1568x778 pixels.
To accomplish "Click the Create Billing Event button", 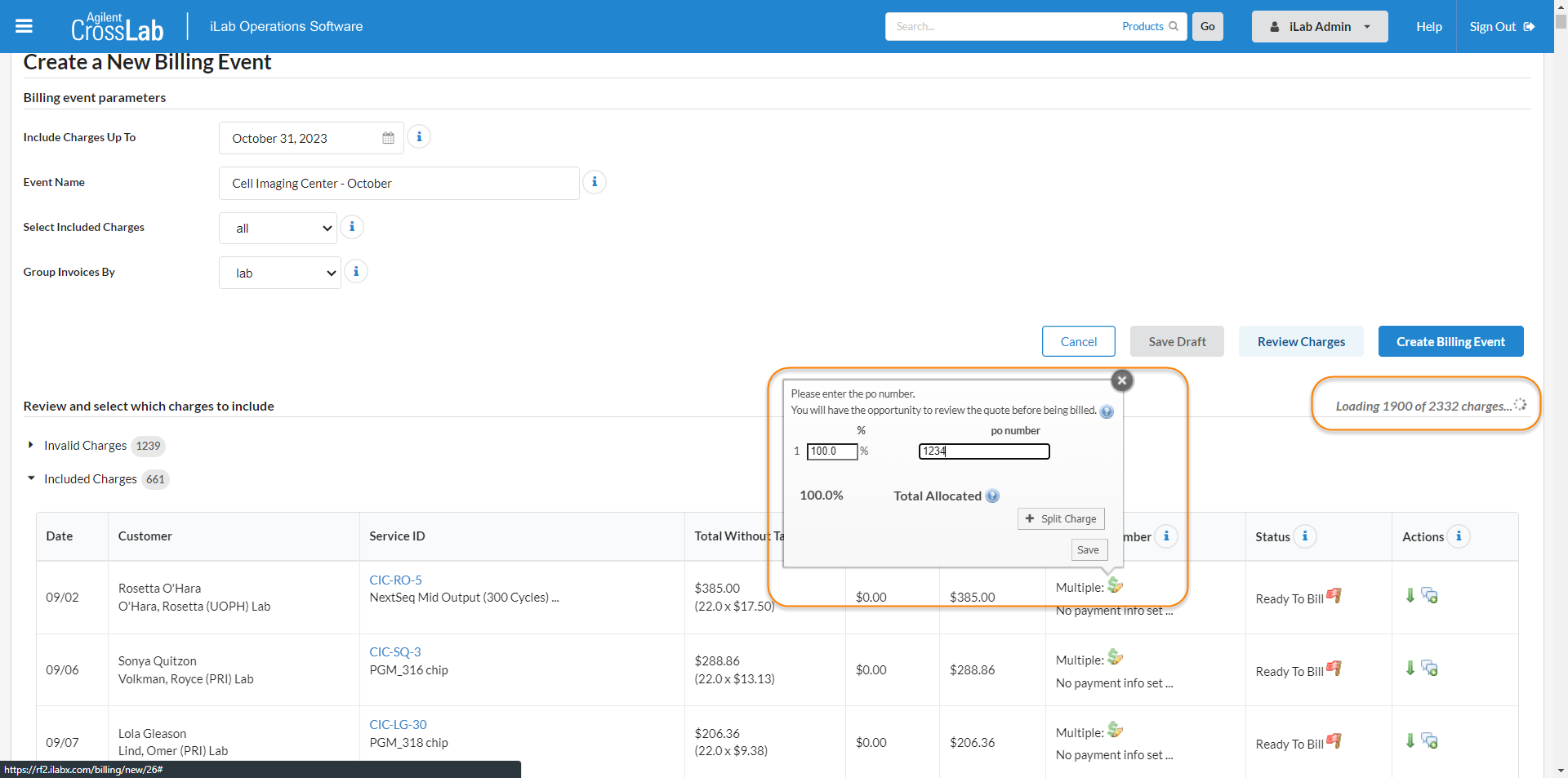I will 1450,341.
